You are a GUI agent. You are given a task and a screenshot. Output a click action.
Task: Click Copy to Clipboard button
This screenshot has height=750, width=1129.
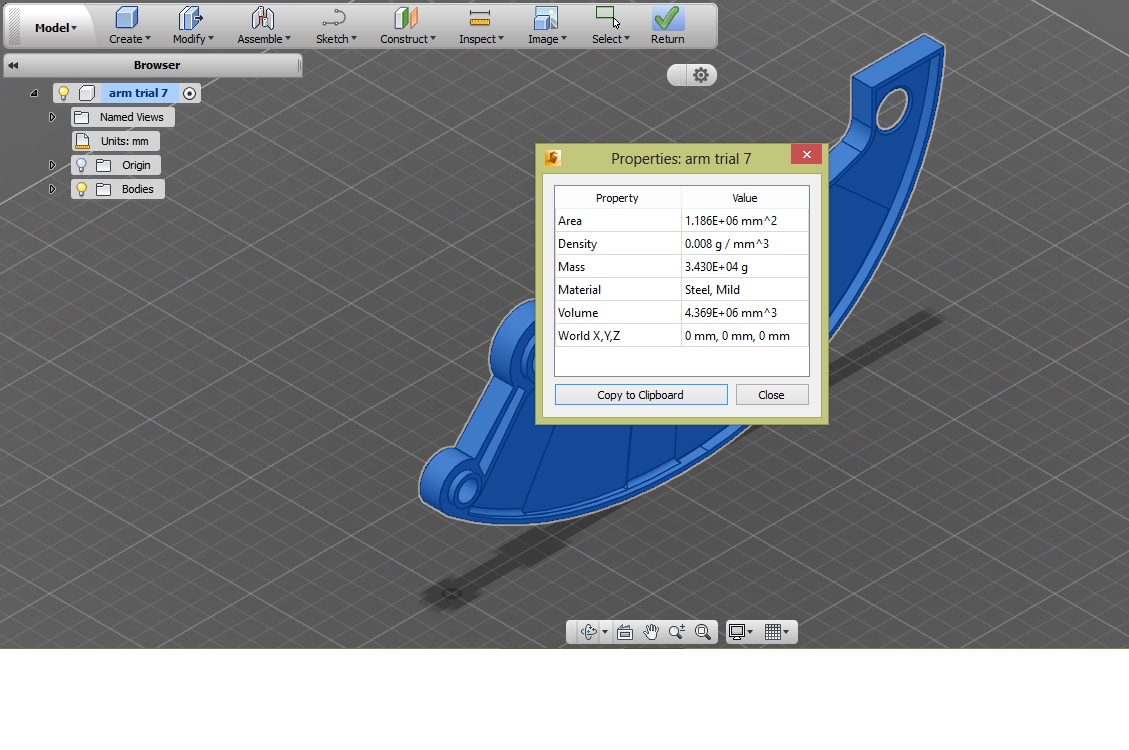click(641, 394)
